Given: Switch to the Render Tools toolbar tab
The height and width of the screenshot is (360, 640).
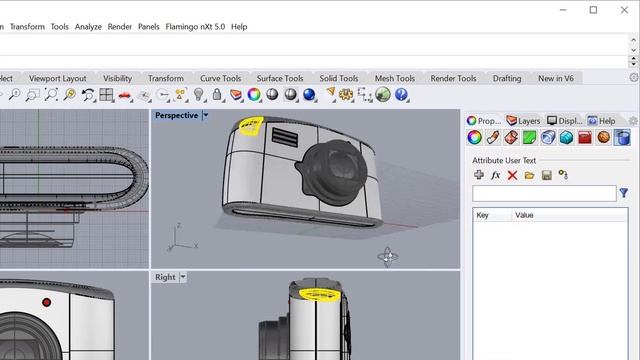Looking at the screenshot, I should point(453,78).
